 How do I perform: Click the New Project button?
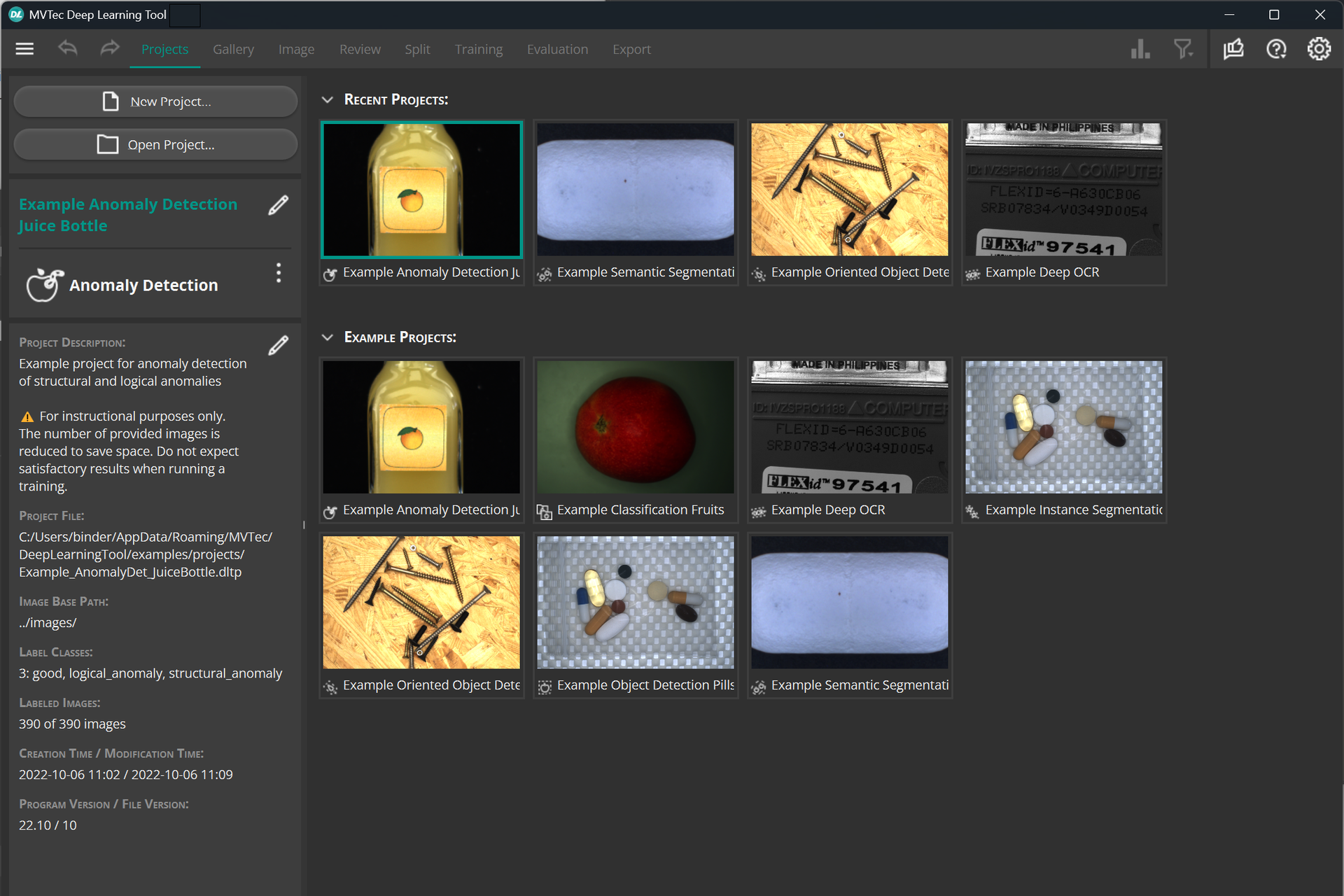155,101
